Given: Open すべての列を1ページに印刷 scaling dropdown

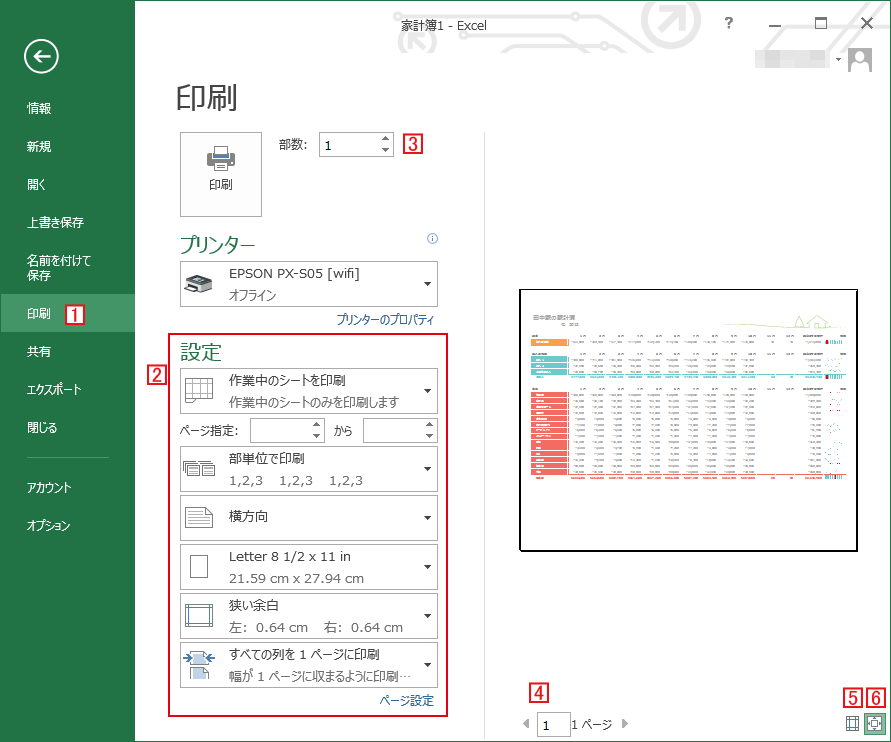Looking at the screenshot, I should pyautogui.click(x=309, y=665).
